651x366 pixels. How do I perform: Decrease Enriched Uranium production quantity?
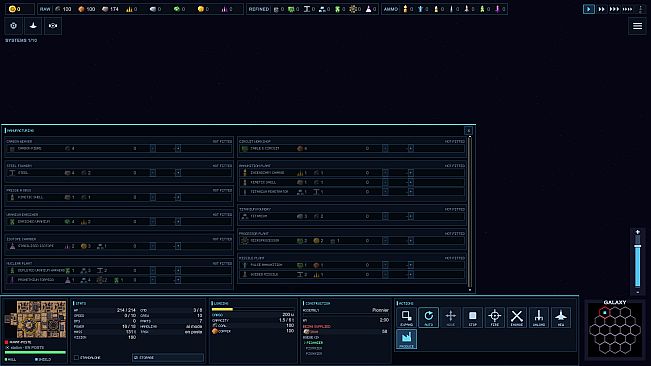[x=153, y=222]
